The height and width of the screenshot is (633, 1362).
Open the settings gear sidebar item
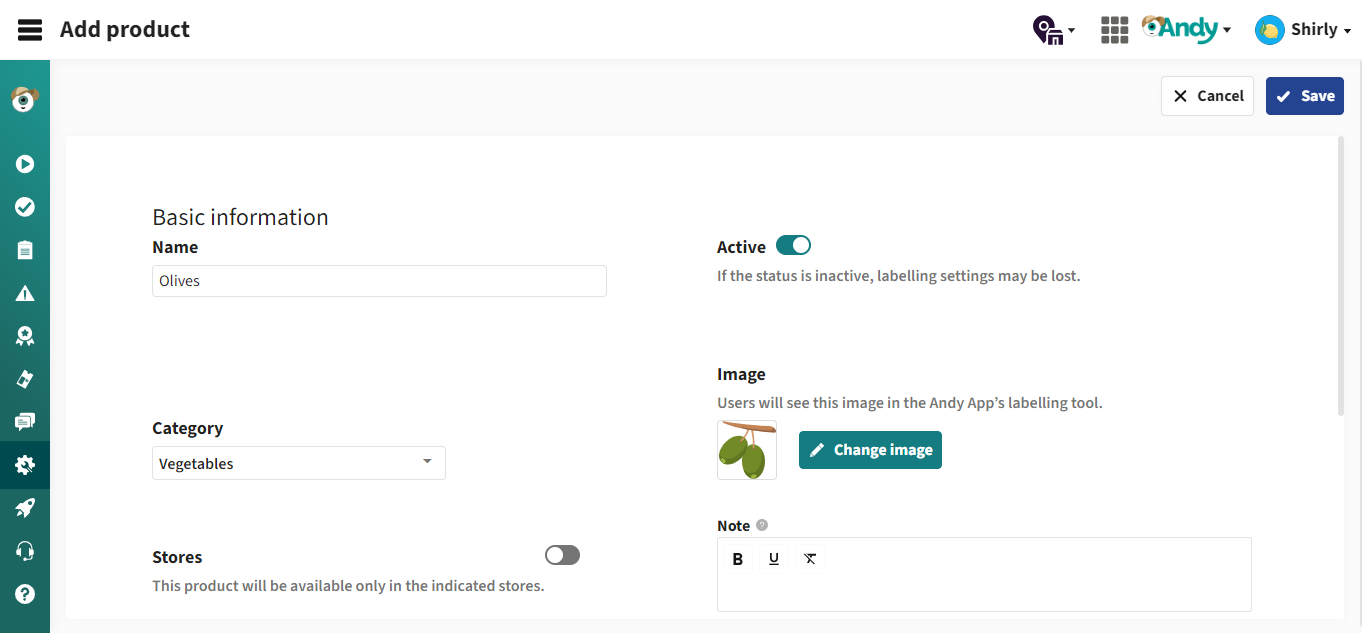pos(25,465)
